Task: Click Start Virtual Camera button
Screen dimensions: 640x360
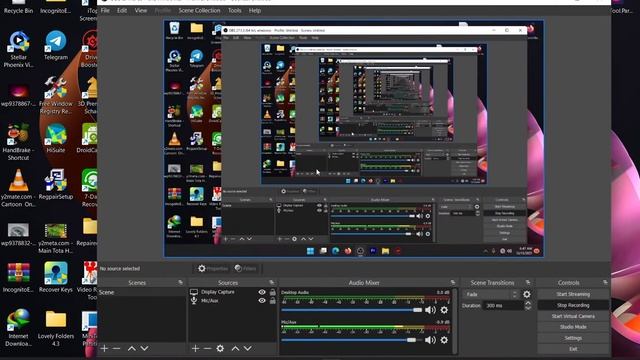Action: [x=573, y=316]
